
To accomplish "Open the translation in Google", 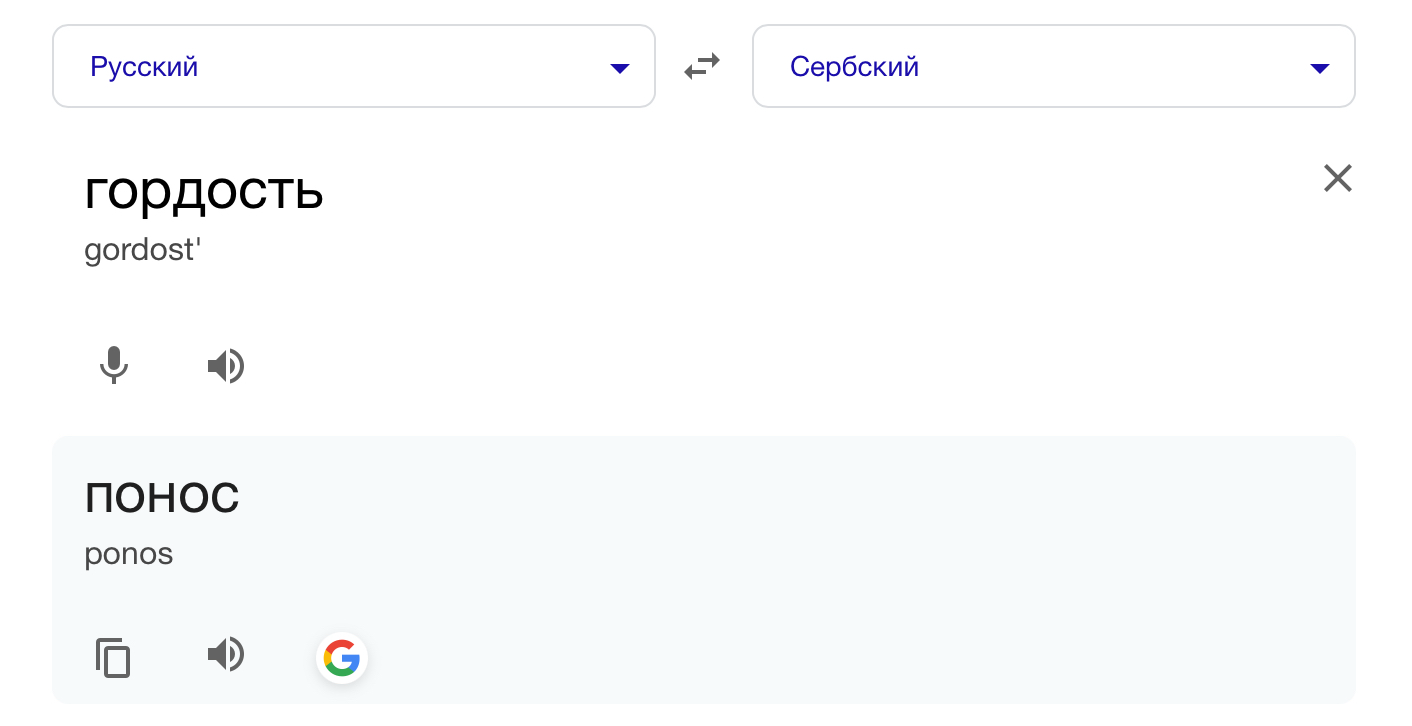I will coord(342,659).
